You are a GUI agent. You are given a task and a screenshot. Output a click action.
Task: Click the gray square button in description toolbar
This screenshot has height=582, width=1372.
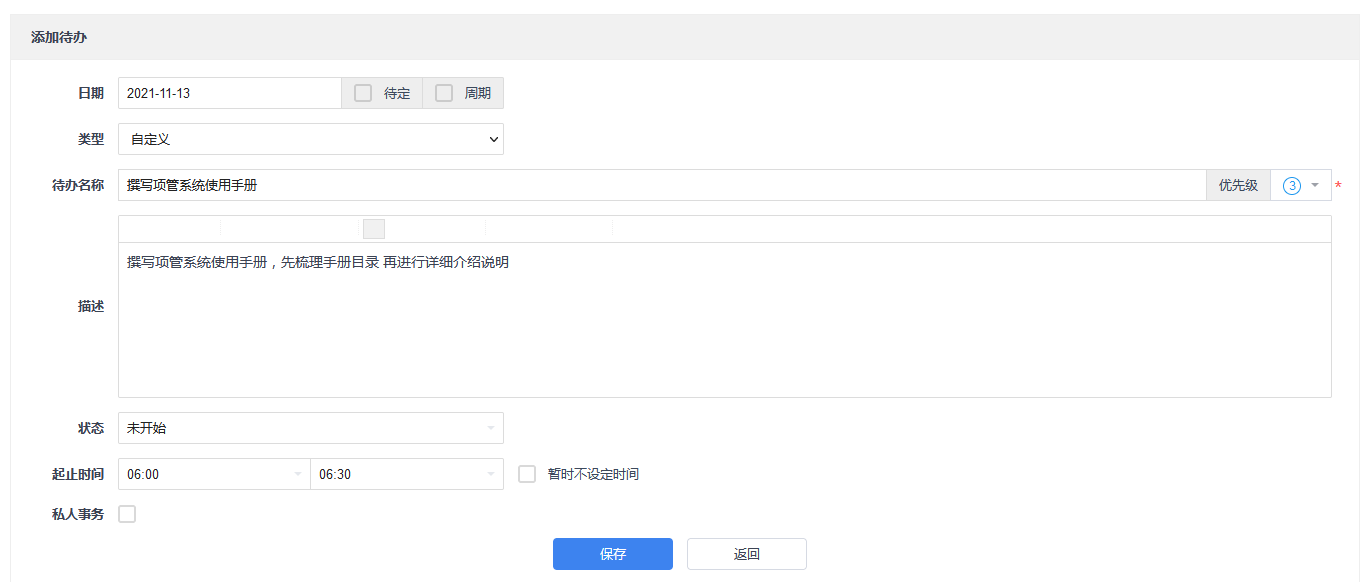(374, 229)
